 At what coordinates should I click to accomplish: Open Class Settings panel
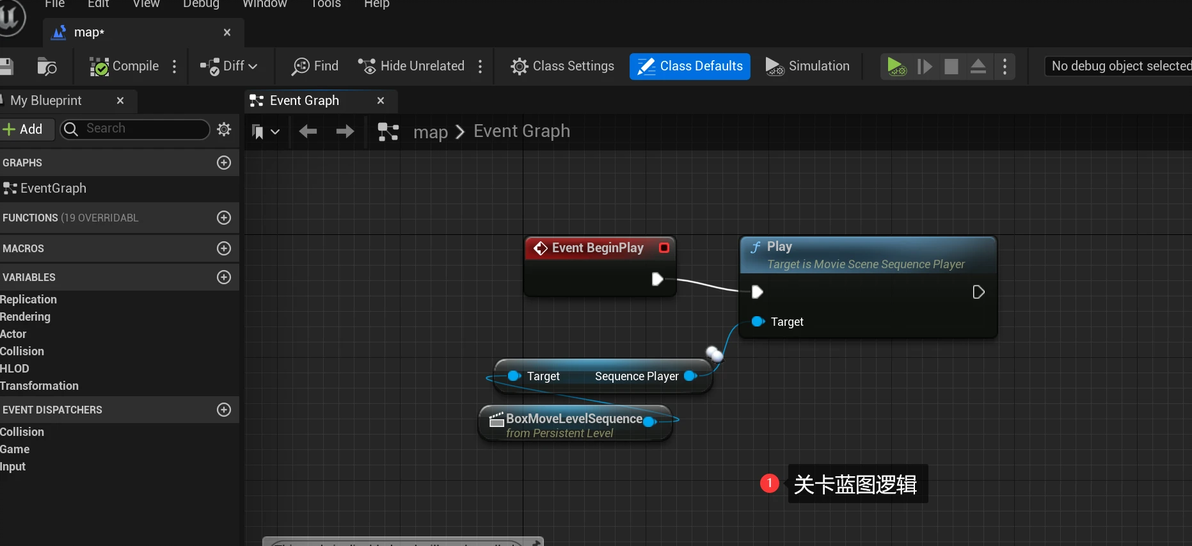click(x=562, y=66)
